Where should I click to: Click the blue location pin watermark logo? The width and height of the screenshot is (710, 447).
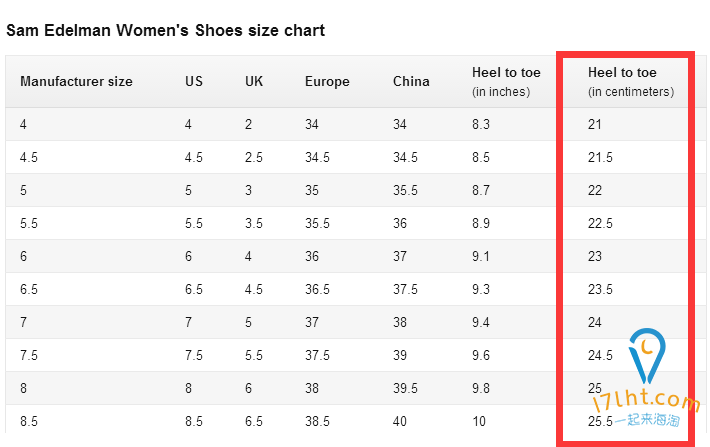point(647,356)
